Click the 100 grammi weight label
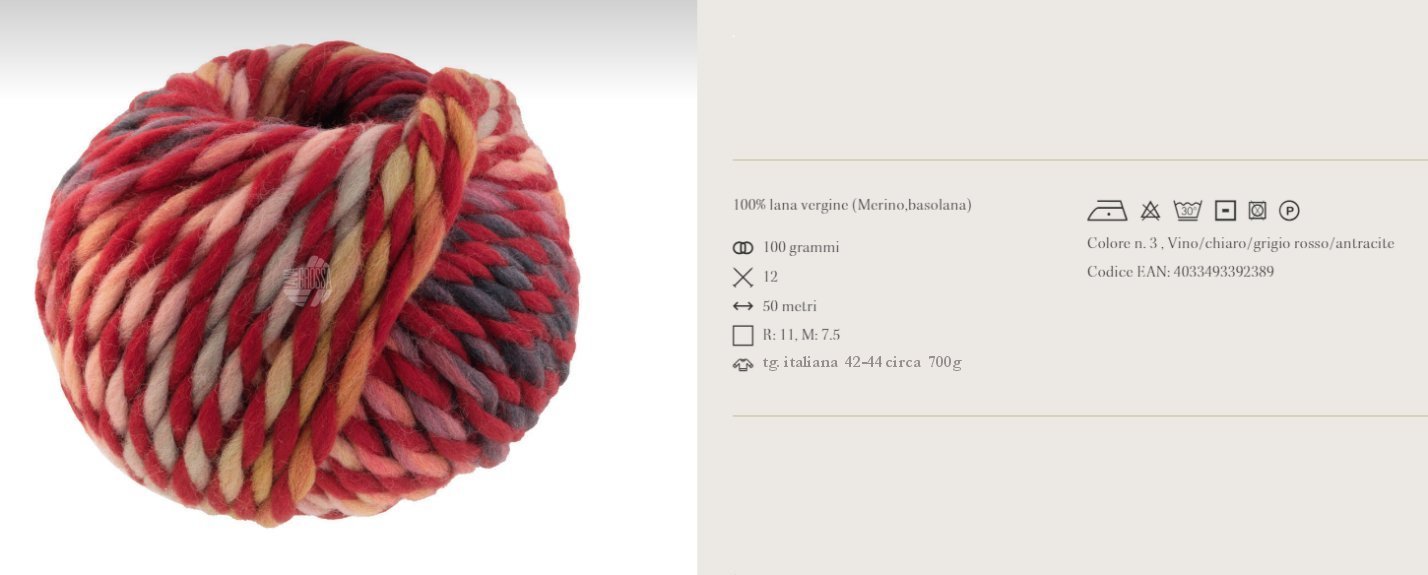This screenshot has width=1428, height=575. point(801,248)
